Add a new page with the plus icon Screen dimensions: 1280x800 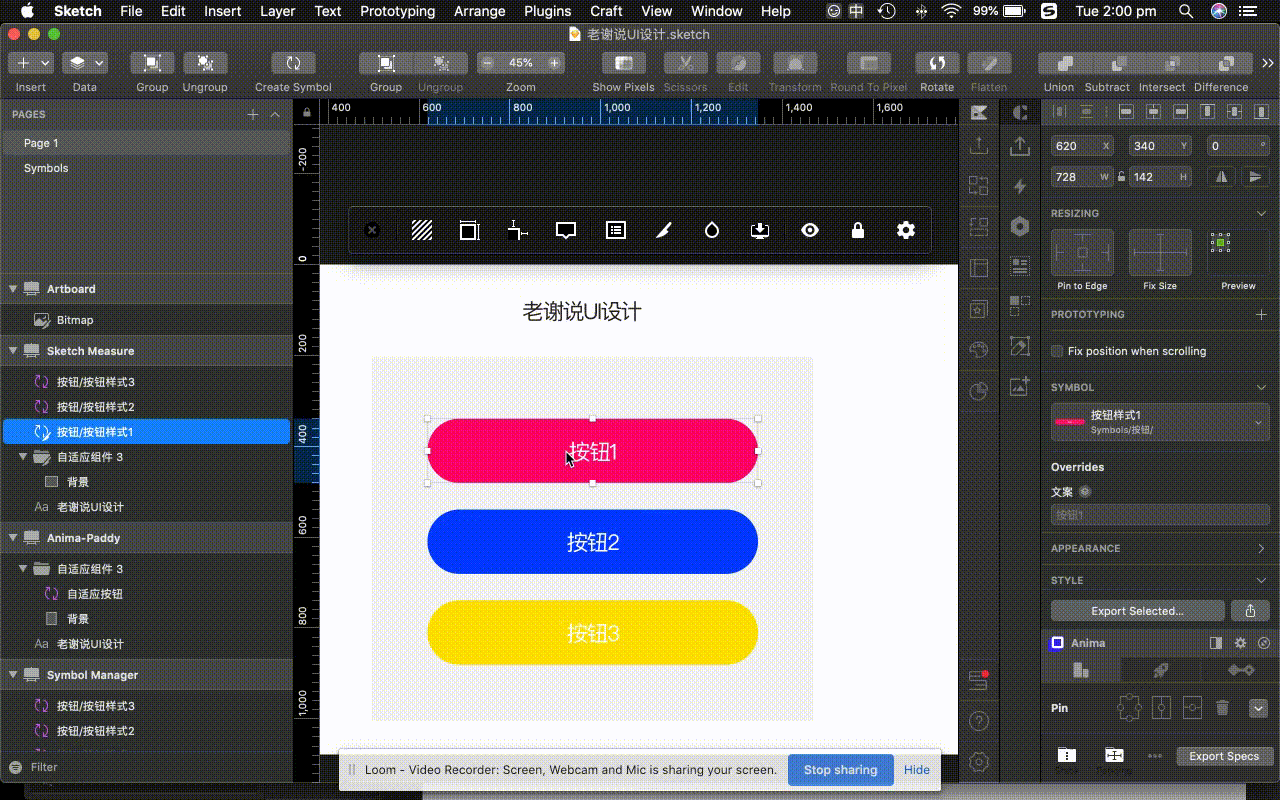point(253,115)
